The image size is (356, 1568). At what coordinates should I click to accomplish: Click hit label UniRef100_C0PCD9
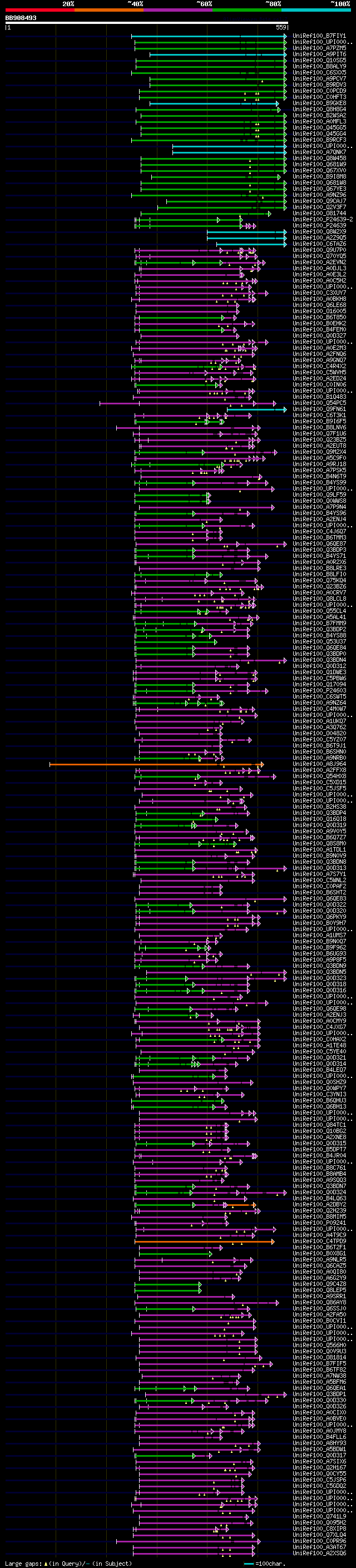[x=319, y=91]
